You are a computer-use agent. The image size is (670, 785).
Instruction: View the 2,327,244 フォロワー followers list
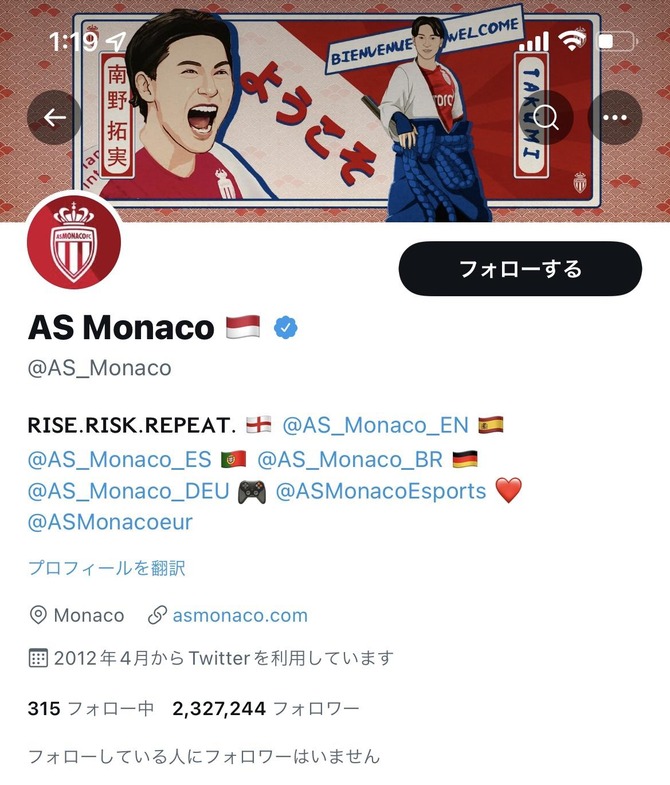[266, 708]
